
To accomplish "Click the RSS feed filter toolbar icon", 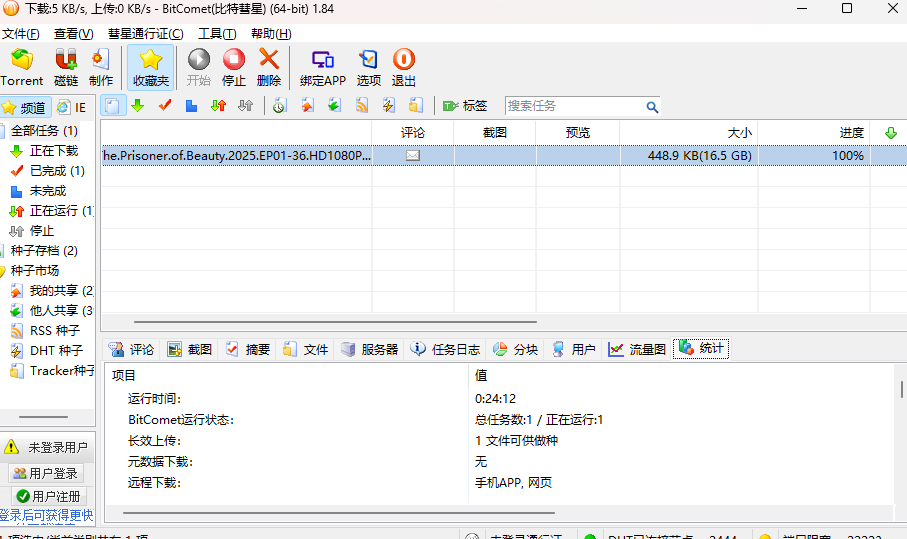I will pyautogui.click(x=362, y=105).
